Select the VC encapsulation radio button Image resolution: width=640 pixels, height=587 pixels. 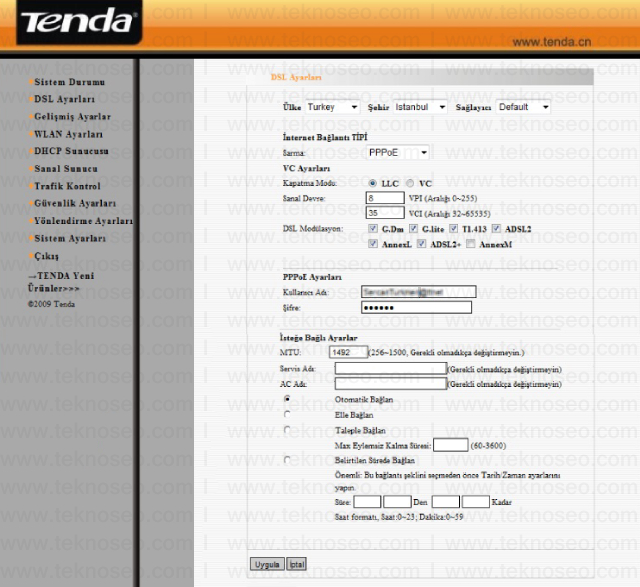410,183
